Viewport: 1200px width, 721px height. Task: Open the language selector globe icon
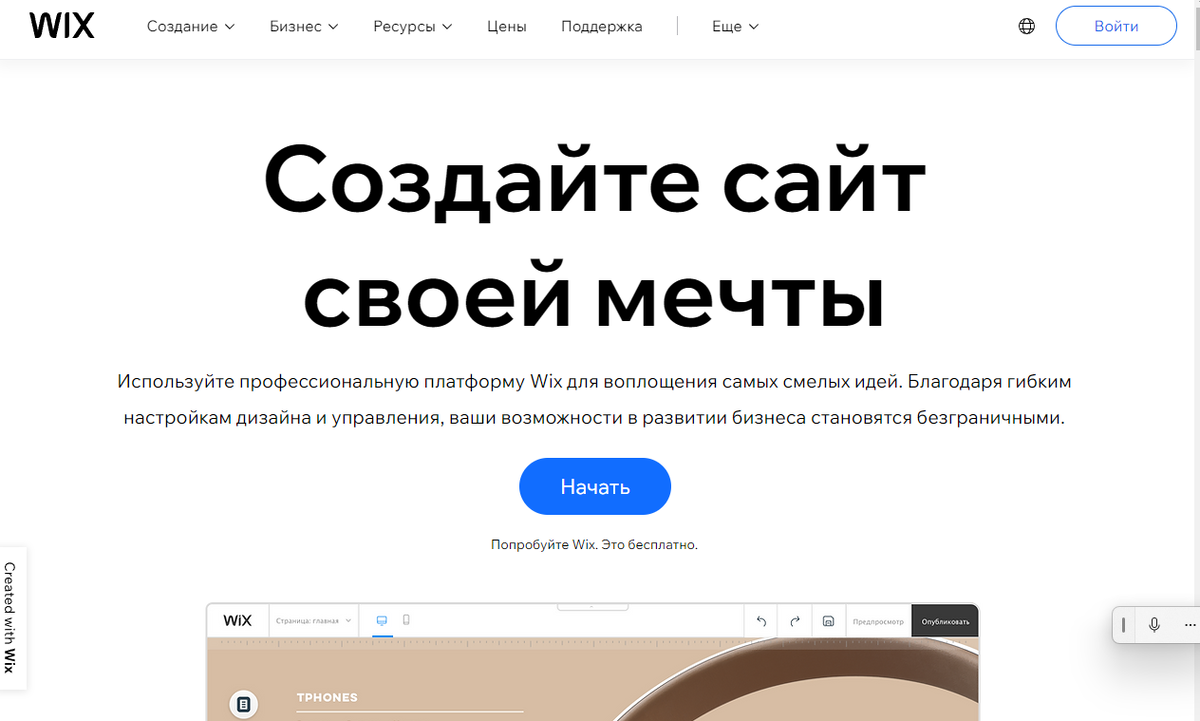click(x=1026, y=27)
